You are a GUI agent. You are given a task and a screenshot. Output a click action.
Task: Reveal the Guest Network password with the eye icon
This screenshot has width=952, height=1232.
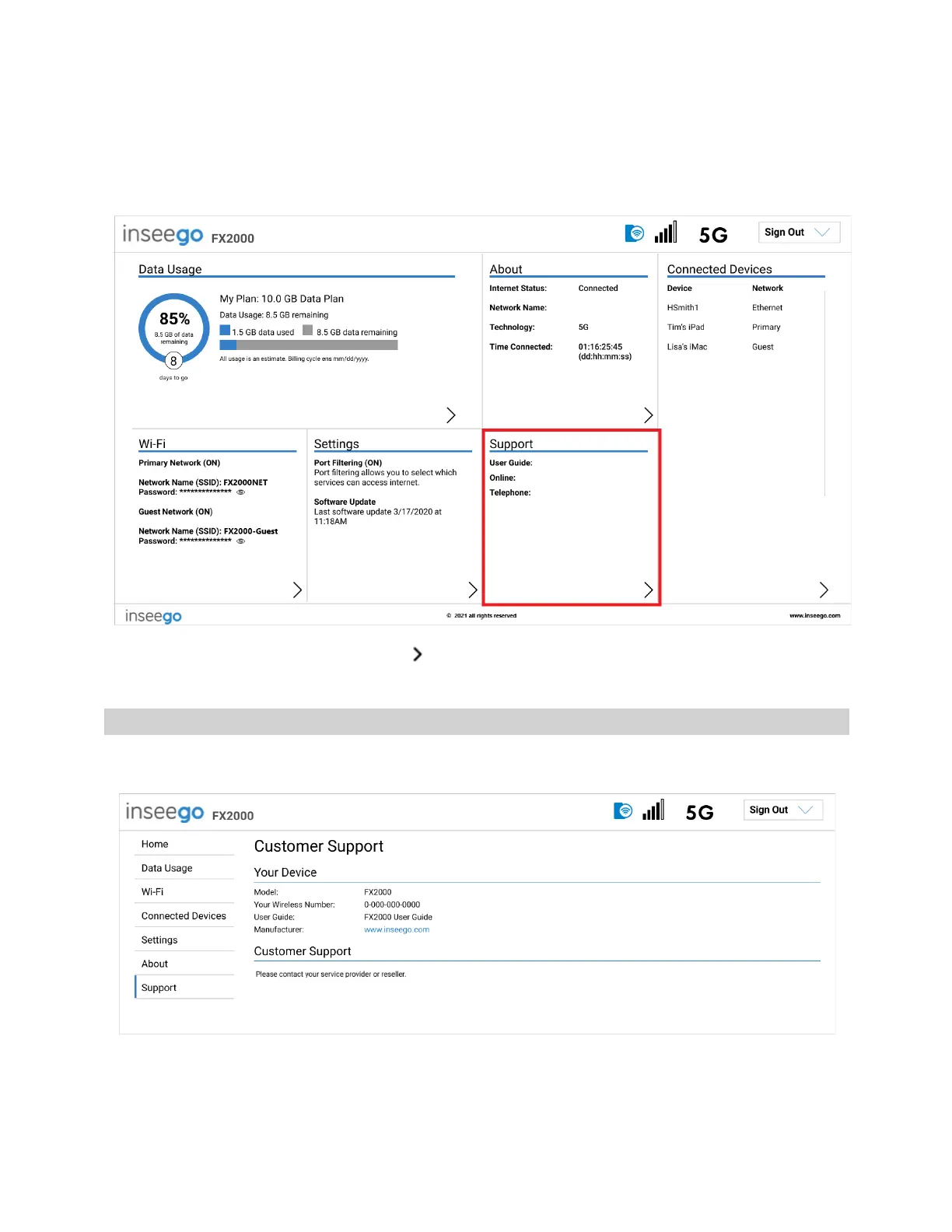coord(241,541)
